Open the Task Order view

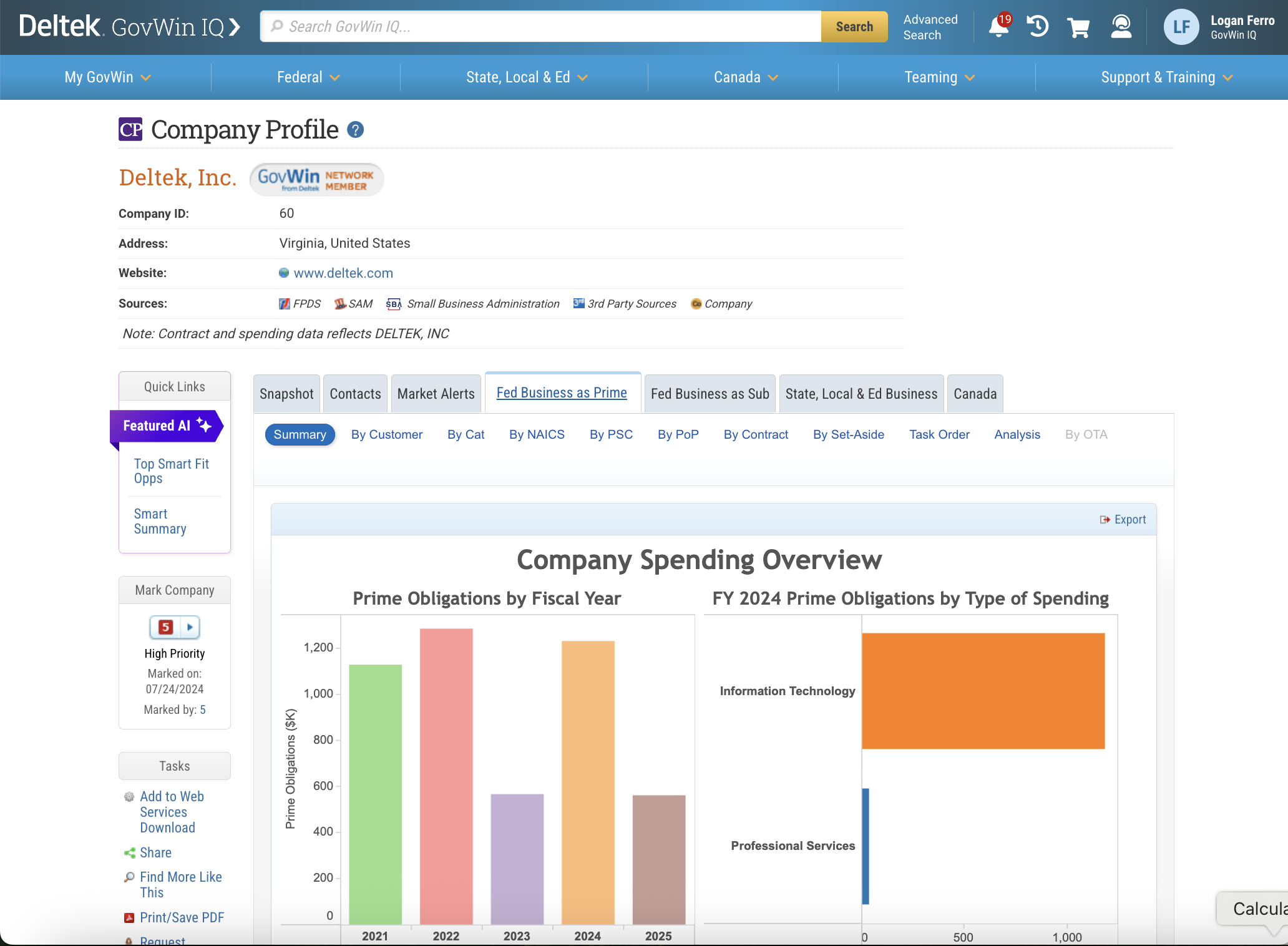pos(939,434)
